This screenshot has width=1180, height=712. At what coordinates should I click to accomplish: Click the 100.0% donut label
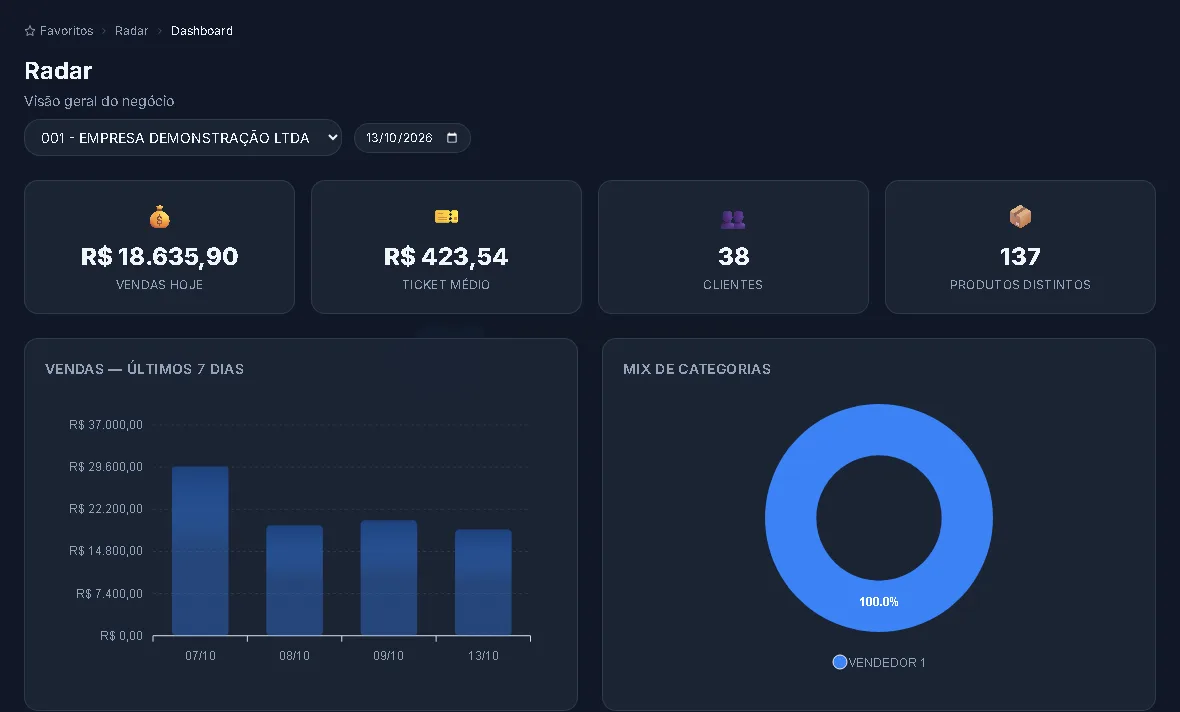[879, 601]
